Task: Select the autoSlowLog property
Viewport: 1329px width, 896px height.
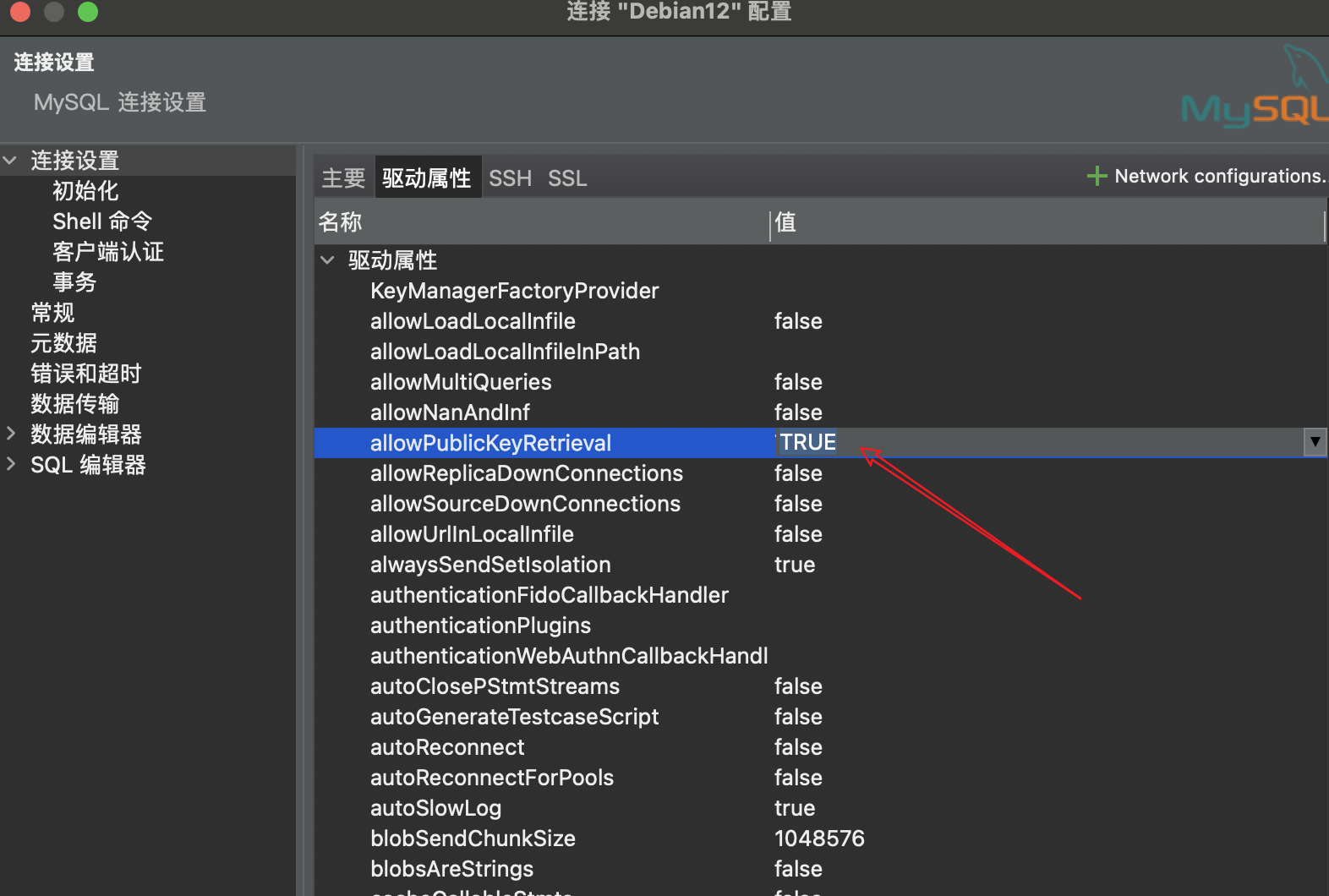Action: click(x=435, y=808)
